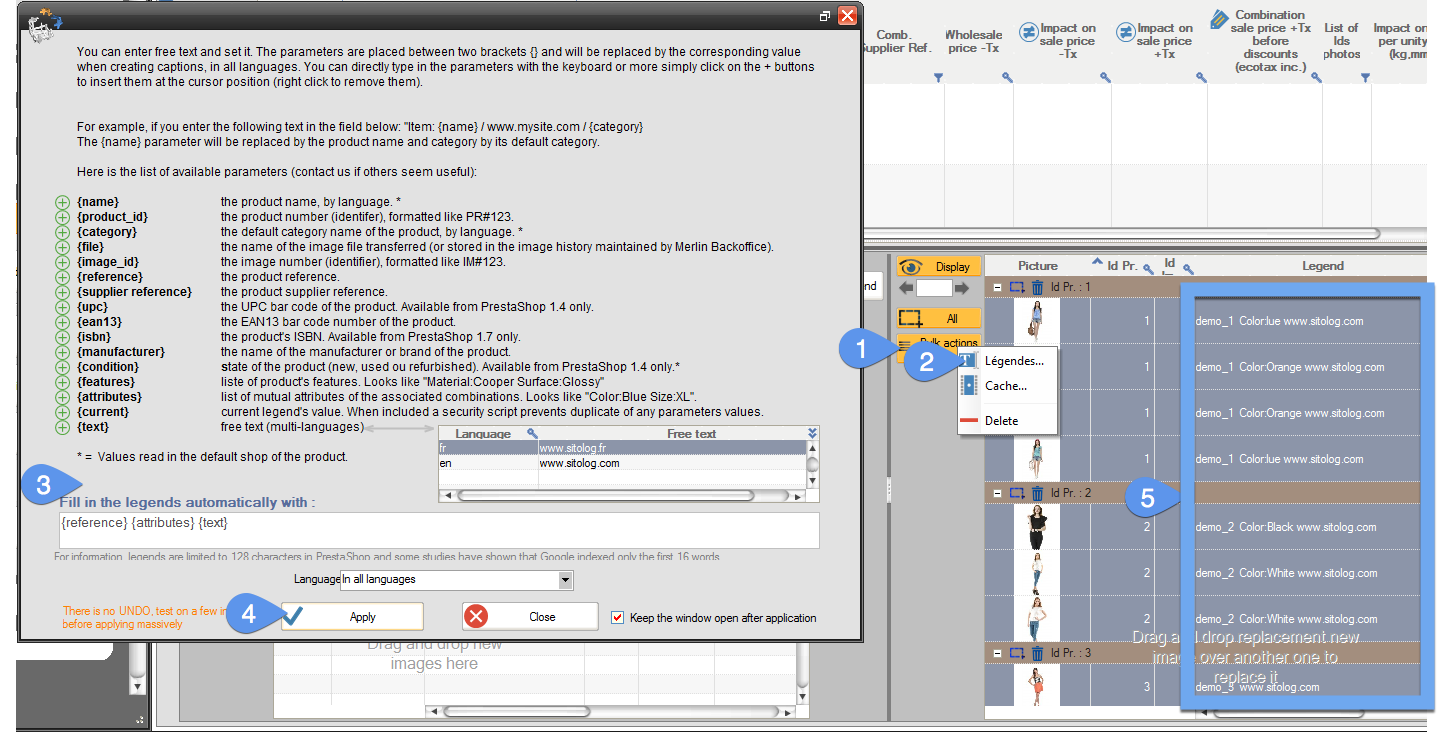The image size is (1437, 732).
Task: Click the filter icon under Comb. Supplier Ref.
Action: click(x=938, y=78)
